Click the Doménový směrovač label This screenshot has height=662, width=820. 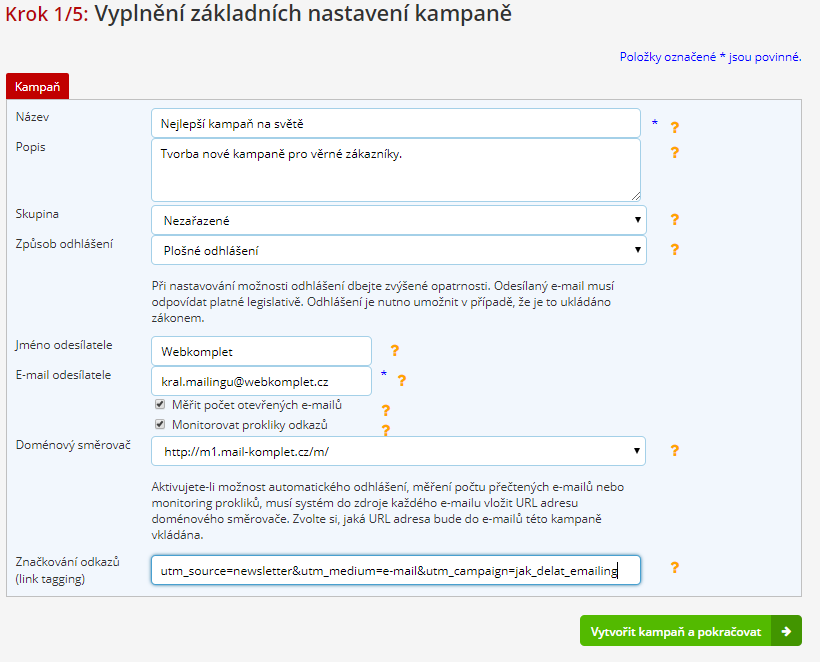point(73,445)
